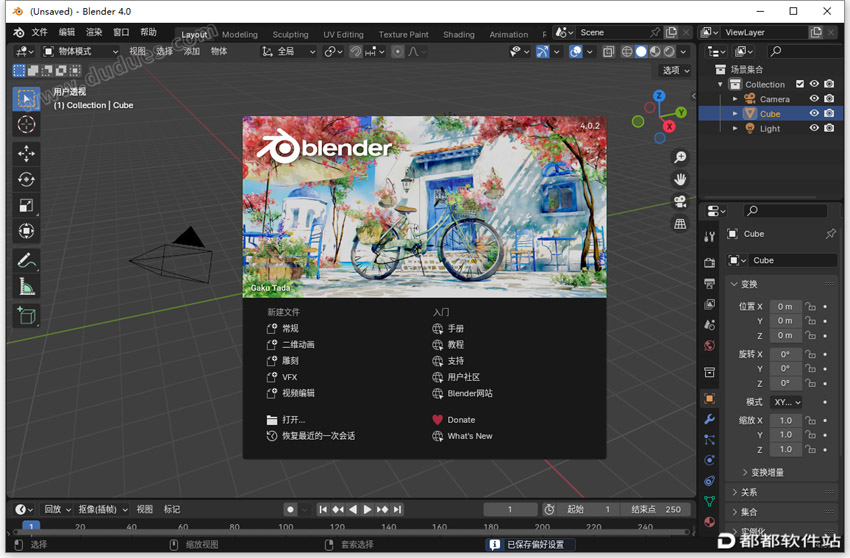Open the XY... rotation mode dropdown
Viewport: 850px width, 558px height.
click(787, 402)
